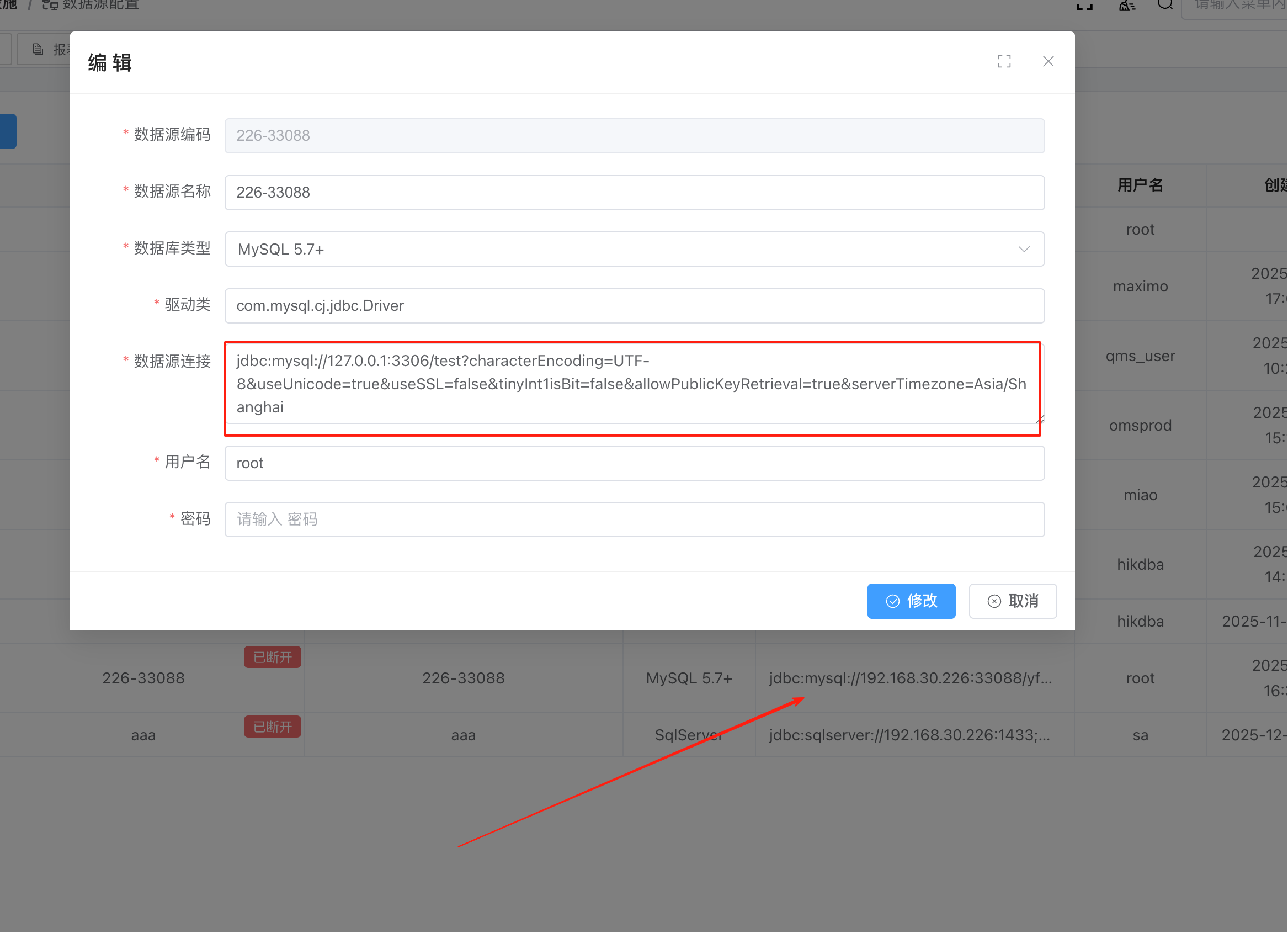Screen dimensions: 1288x933
Task: Click the magnifier search icon
Action: click(x=1165, y=4)
